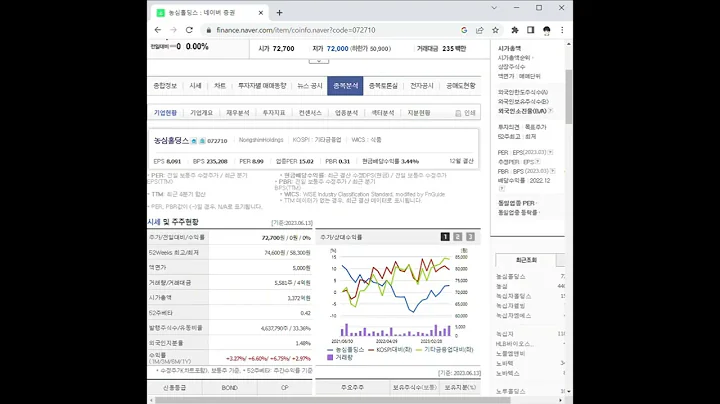Click the BOND column header
This screenshot has width=720, height=404.
point(230,388)
